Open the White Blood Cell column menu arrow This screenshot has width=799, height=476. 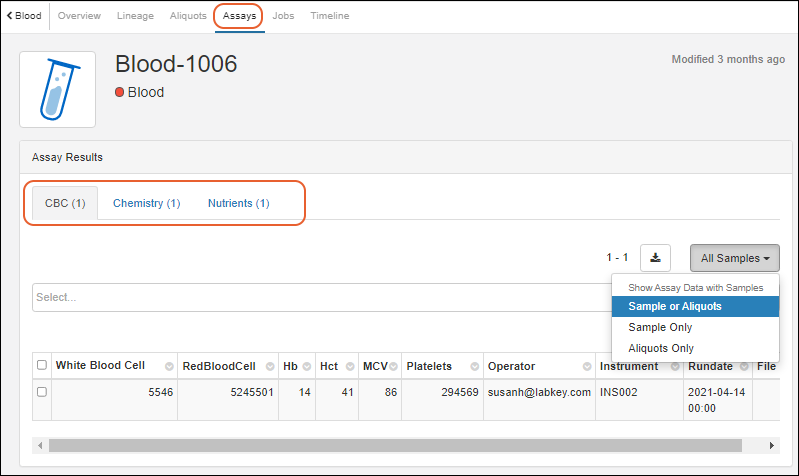pyautogui.click(x=168, y=366)
